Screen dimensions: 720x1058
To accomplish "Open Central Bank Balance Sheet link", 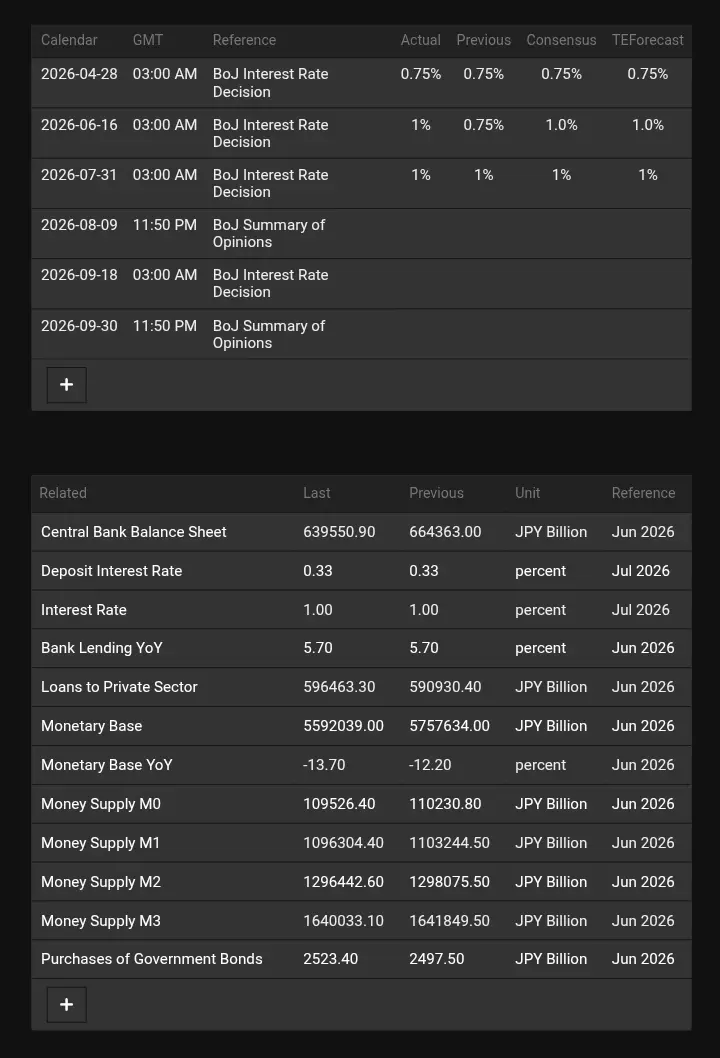I will click(x=134, y=532).
